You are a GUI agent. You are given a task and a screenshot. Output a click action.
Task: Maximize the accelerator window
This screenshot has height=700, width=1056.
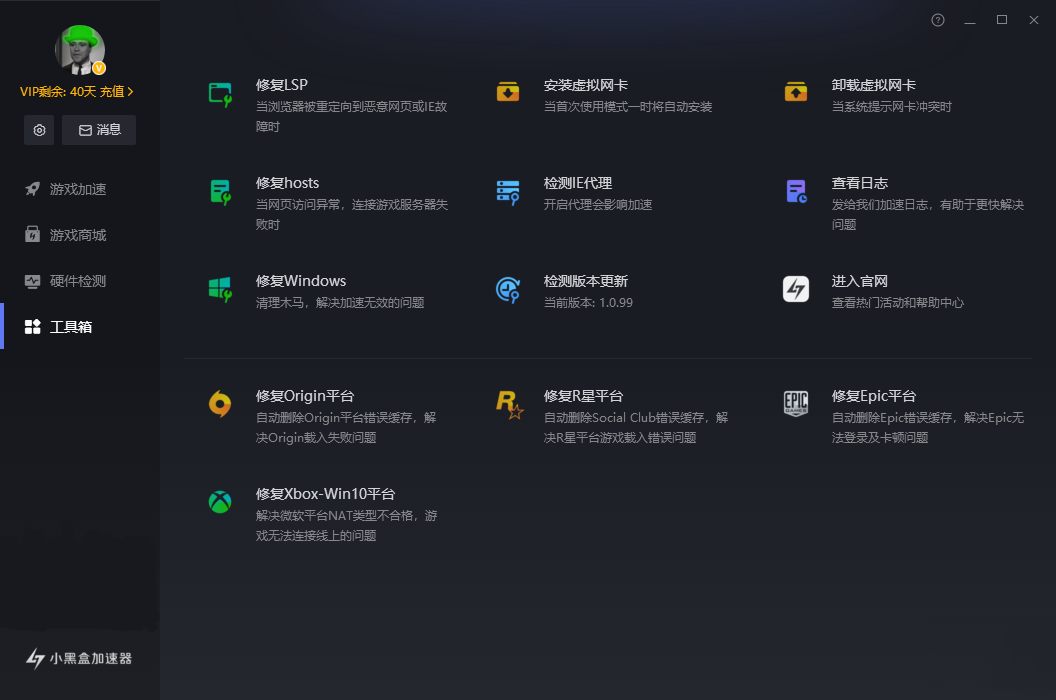pyautogui.click(x=1002, y=20)
